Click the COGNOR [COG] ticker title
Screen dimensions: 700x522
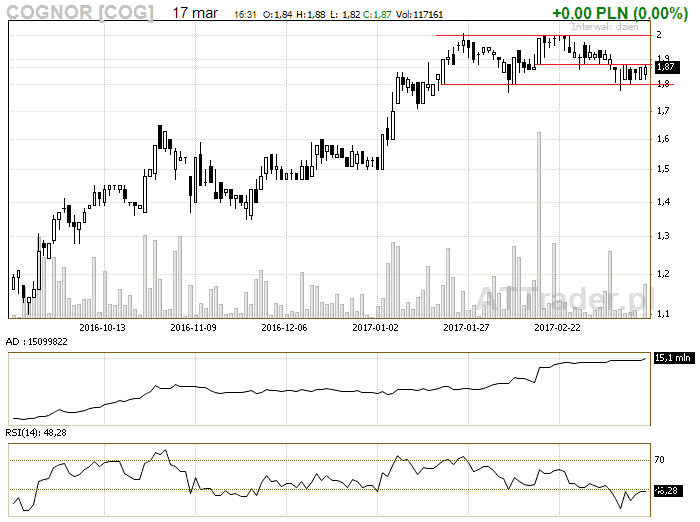pos(79,12)
